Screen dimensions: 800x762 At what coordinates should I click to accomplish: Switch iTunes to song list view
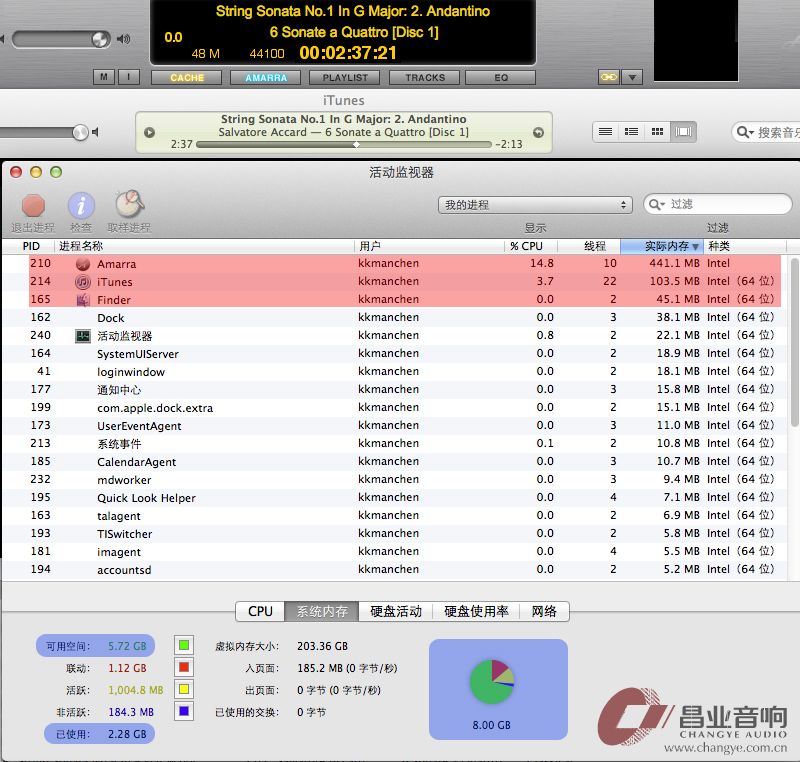click(x=606, y=132)
